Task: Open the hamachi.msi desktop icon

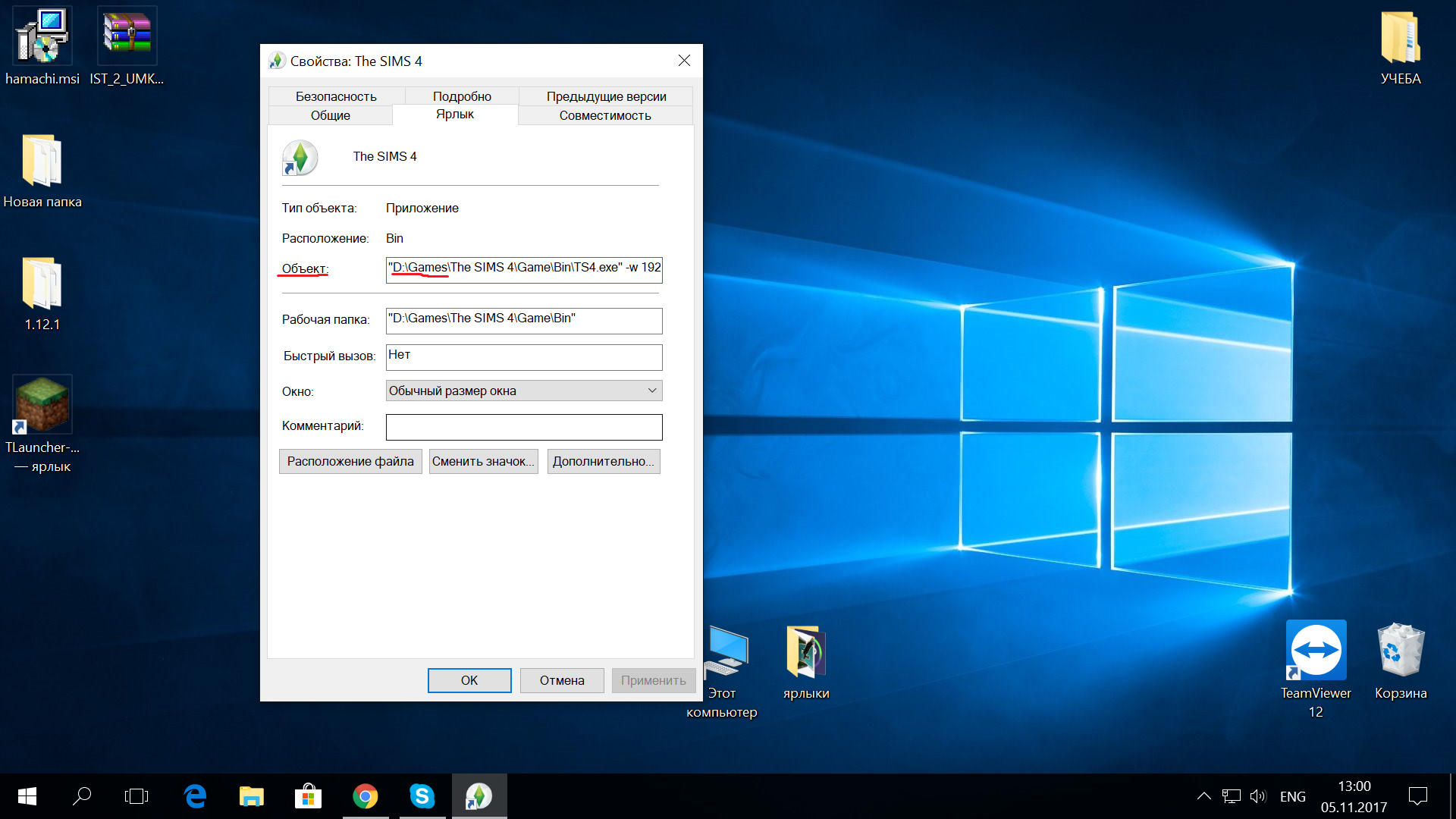Action: pos(42,36)
